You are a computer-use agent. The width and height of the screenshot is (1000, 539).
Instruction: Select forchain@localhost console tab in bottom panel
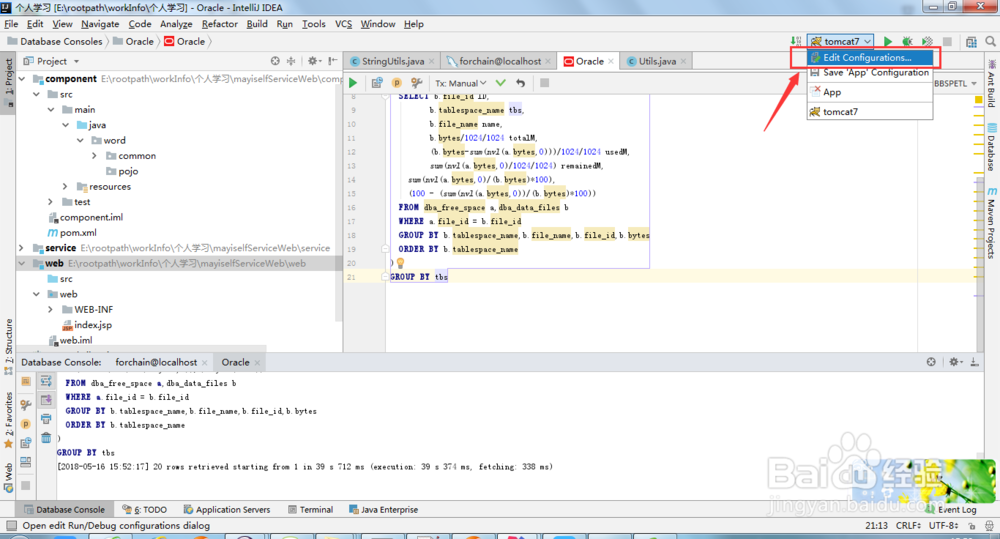point(156,362)
